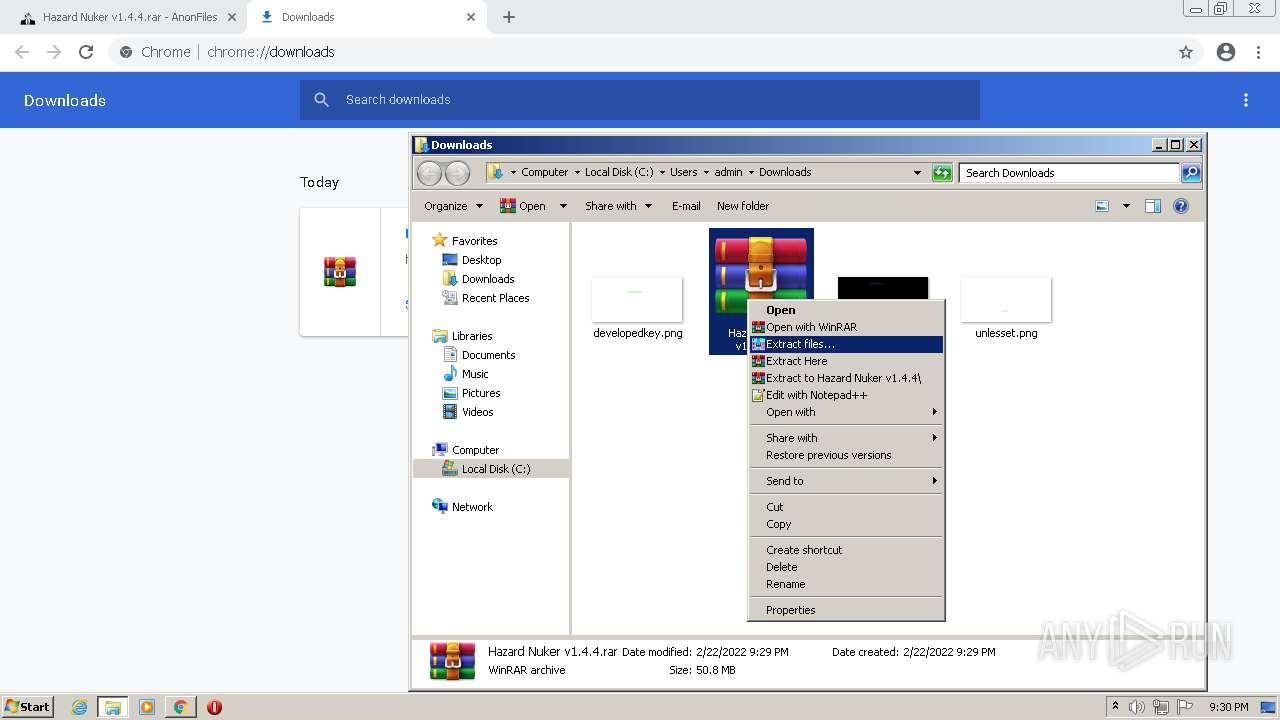Click the Chrome address bar

click(640, 52)
